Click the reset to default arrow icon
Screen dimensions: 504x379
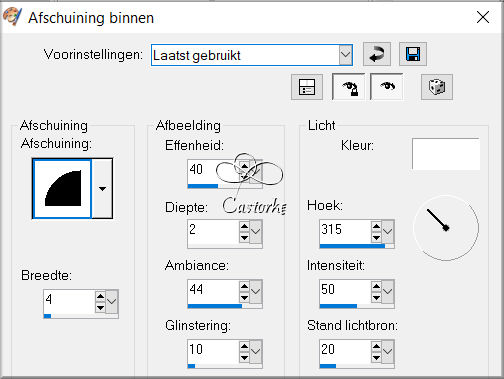377,54
